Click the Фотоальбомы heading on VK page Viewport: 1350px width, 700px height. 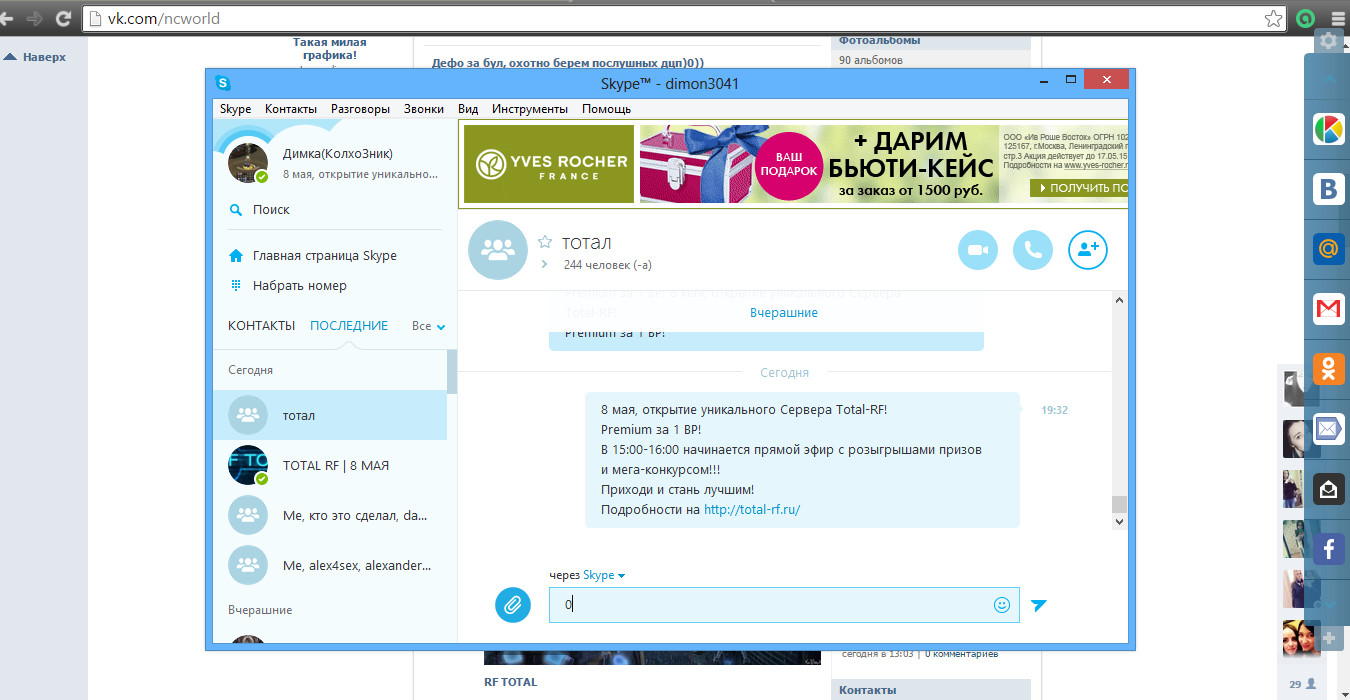[x=879, y=41]
